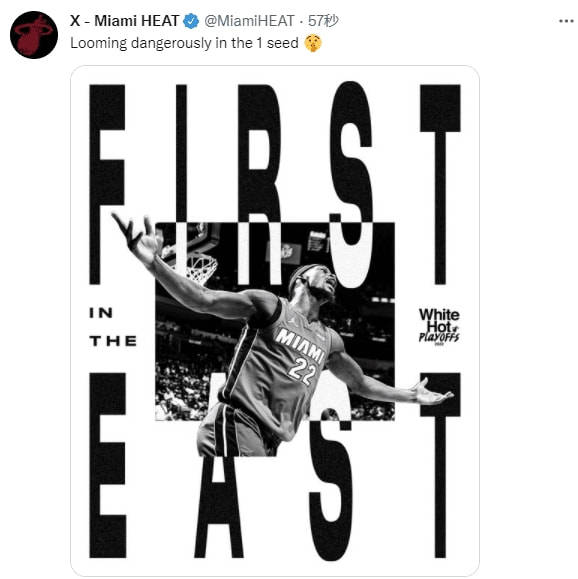Click the player's headband in the photo
This screenshot has width=578, height=579.
click(302, 276)
